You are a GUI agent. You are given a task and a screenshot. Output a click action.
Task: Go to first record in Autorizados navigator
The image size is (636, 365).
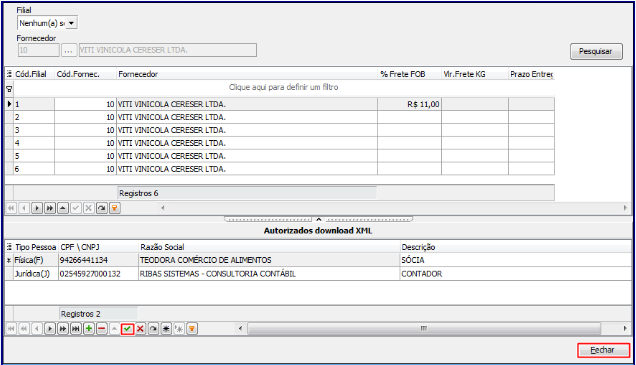click(11, 328)
